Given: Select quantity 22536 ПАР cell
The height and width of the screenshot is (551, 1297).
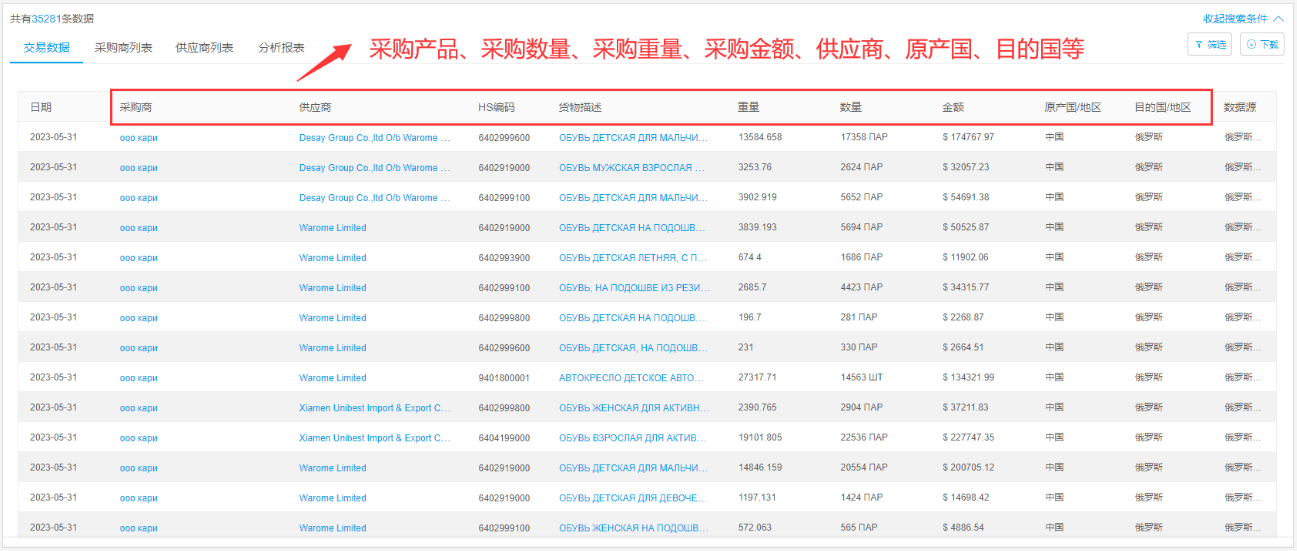Looking at the screenshot, I should point(862,437).
